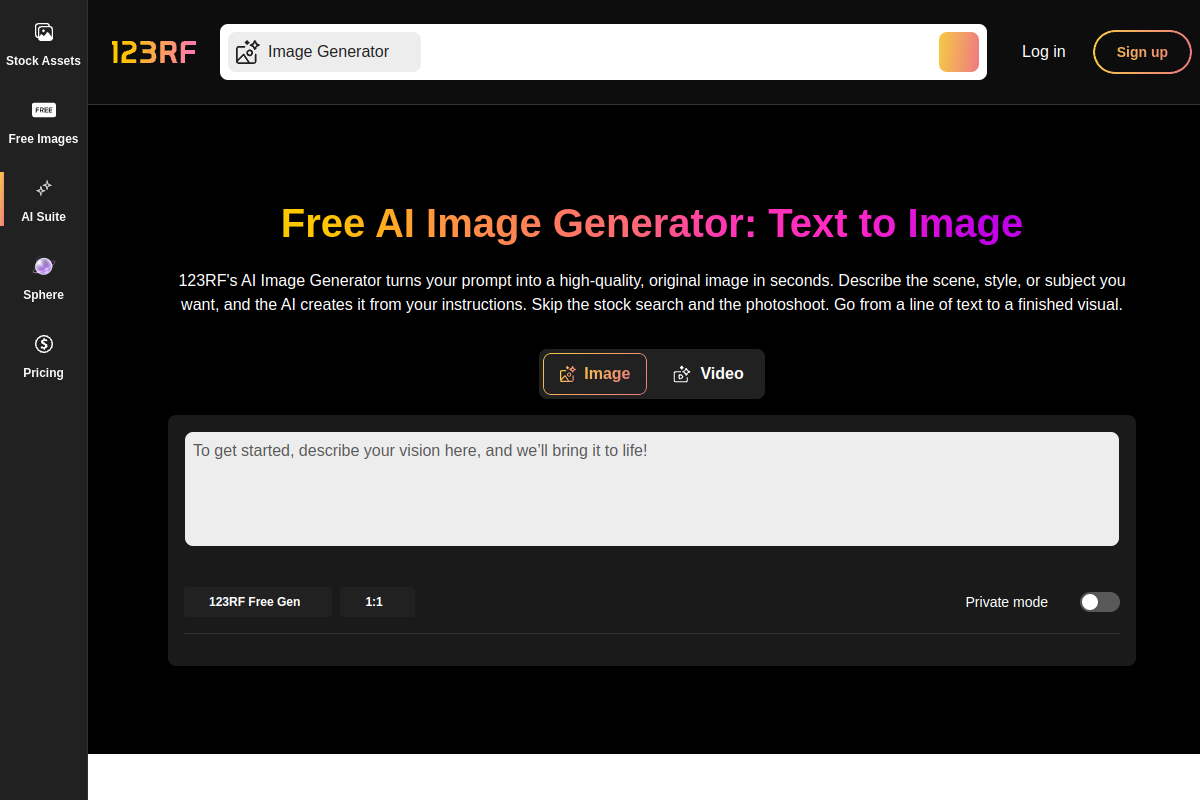This screenshot has height=800, width=1200.
Task: Click inside the prompt description textbox
Action: point(652,489)
